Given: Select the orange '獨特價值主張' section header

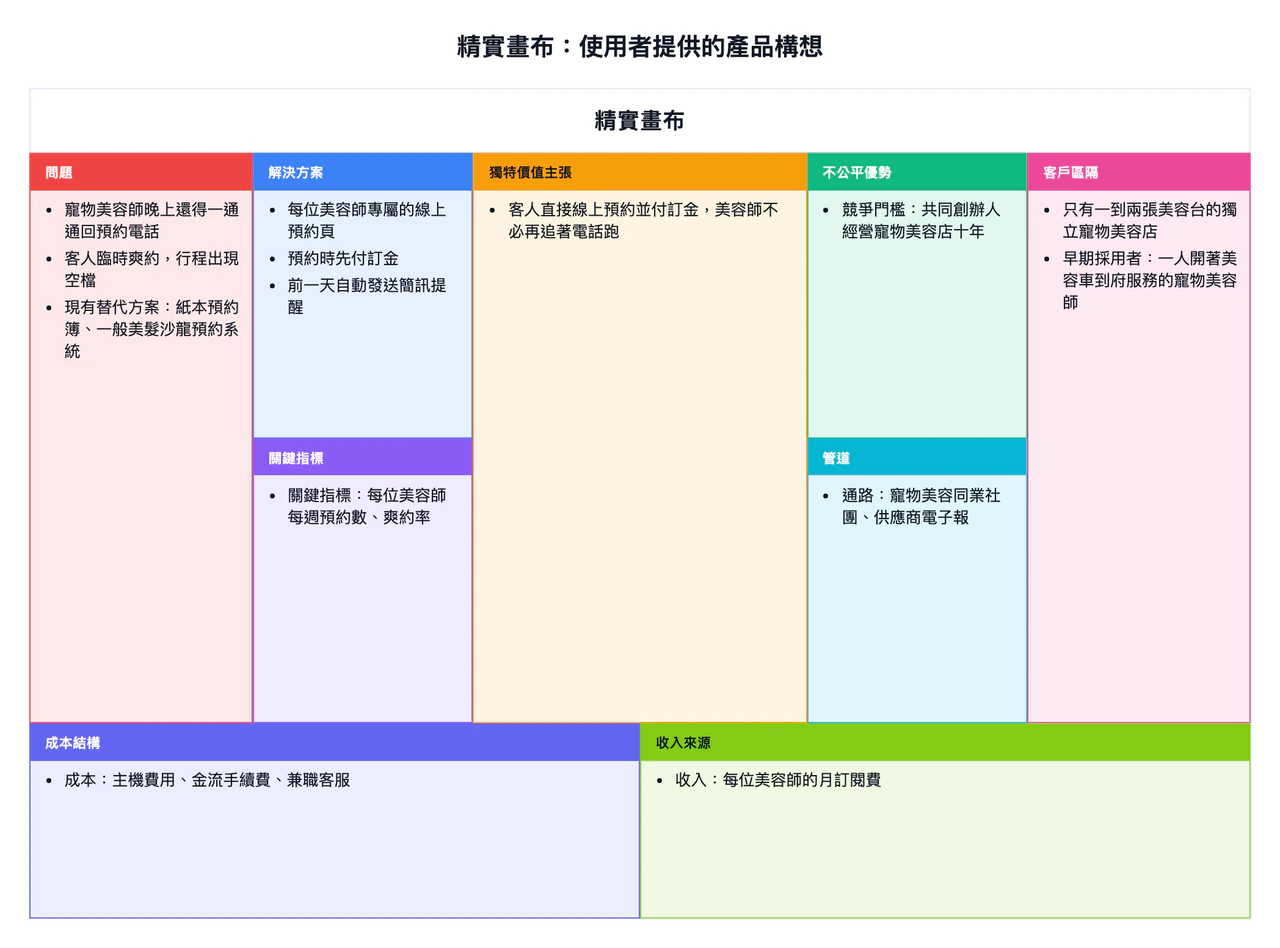Looking at the screenshot, I should click(x=640, y=172).
